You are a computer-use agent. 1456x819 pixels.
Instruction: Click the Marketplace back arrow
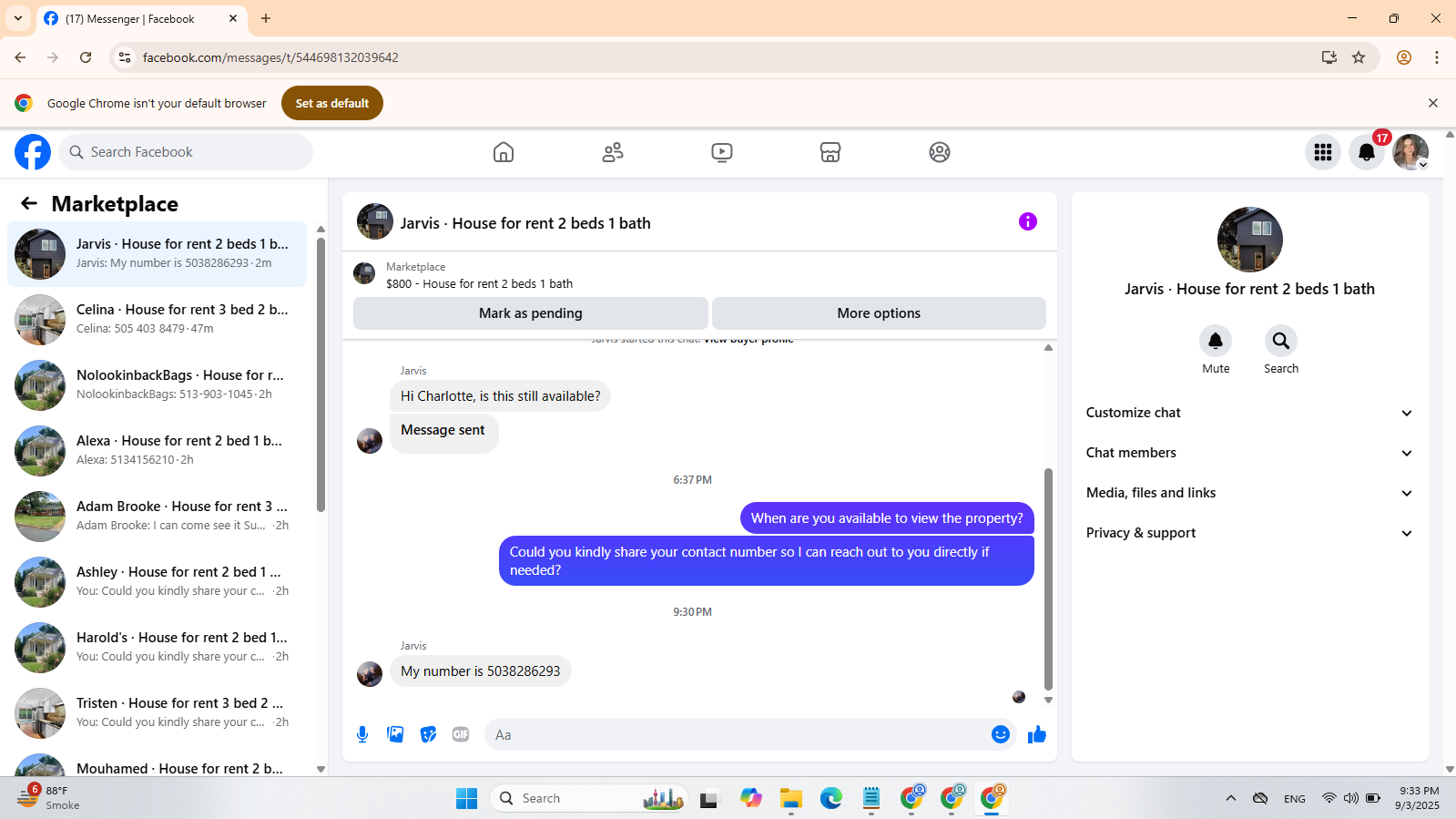[29, 203]
